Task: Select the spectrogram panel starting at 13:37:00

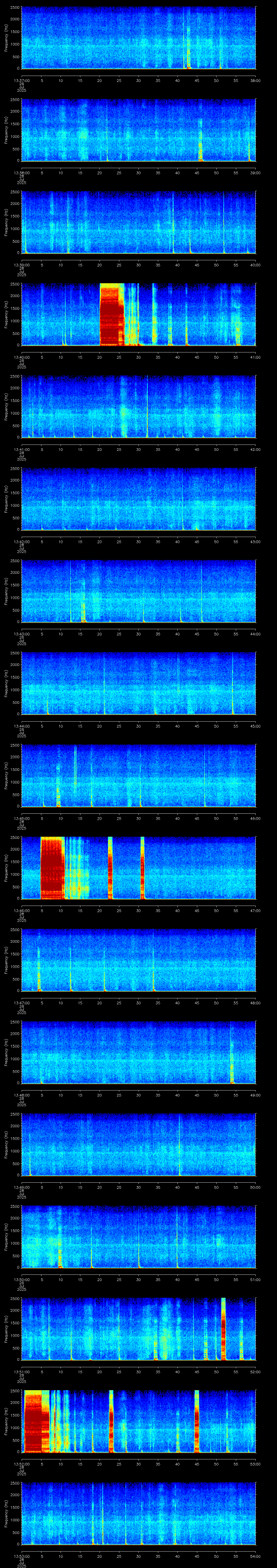Action: (139, 38)
